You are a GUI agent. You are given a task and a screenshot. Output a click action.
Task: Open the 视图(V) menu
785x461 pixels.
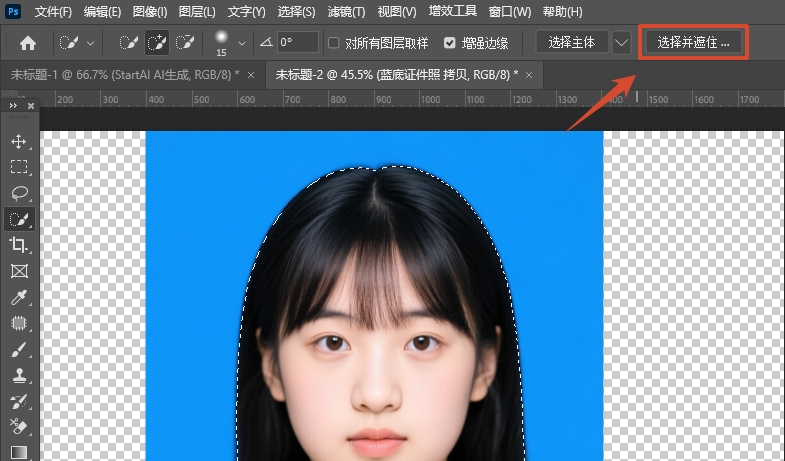tap(397, 12)
